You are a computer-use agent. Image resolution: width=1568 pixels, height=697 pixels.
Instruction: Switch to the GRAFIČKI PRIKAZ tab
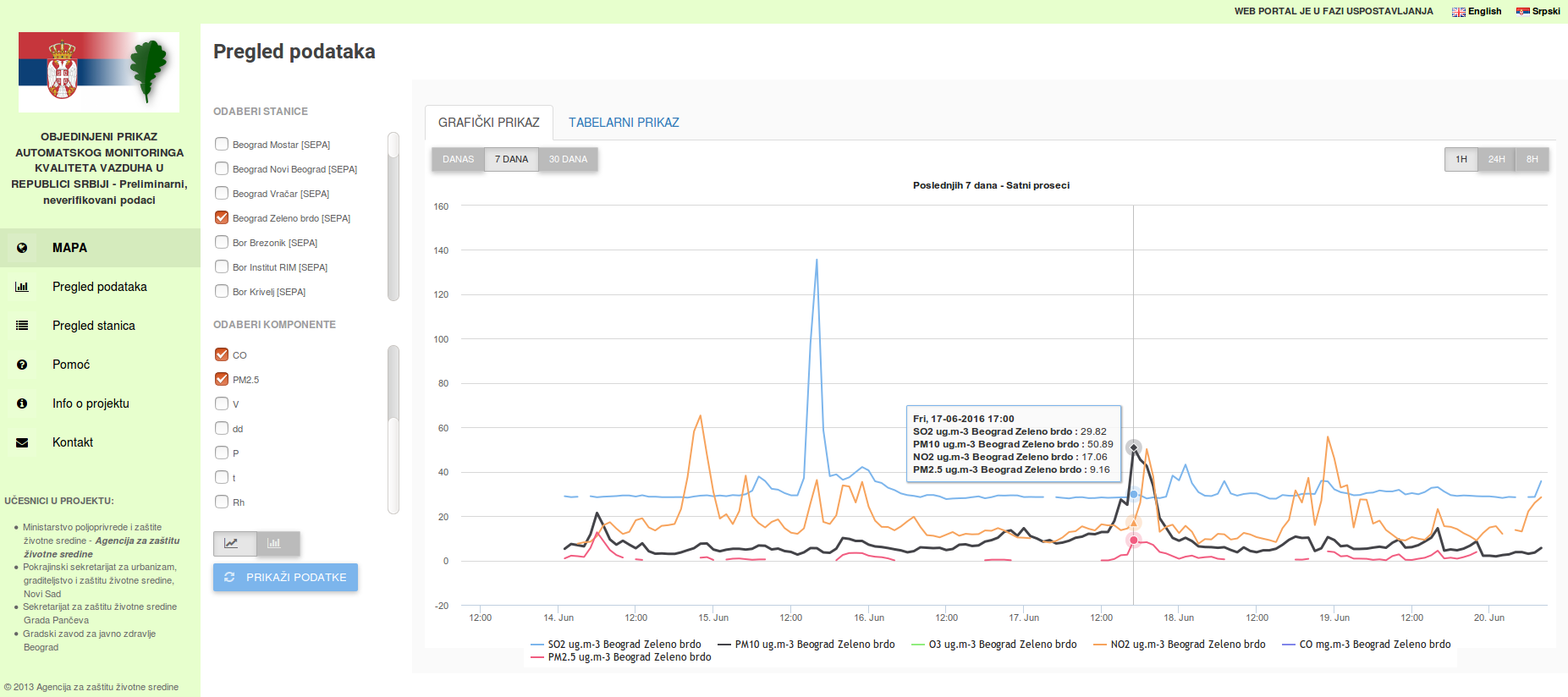coord(489,123)
